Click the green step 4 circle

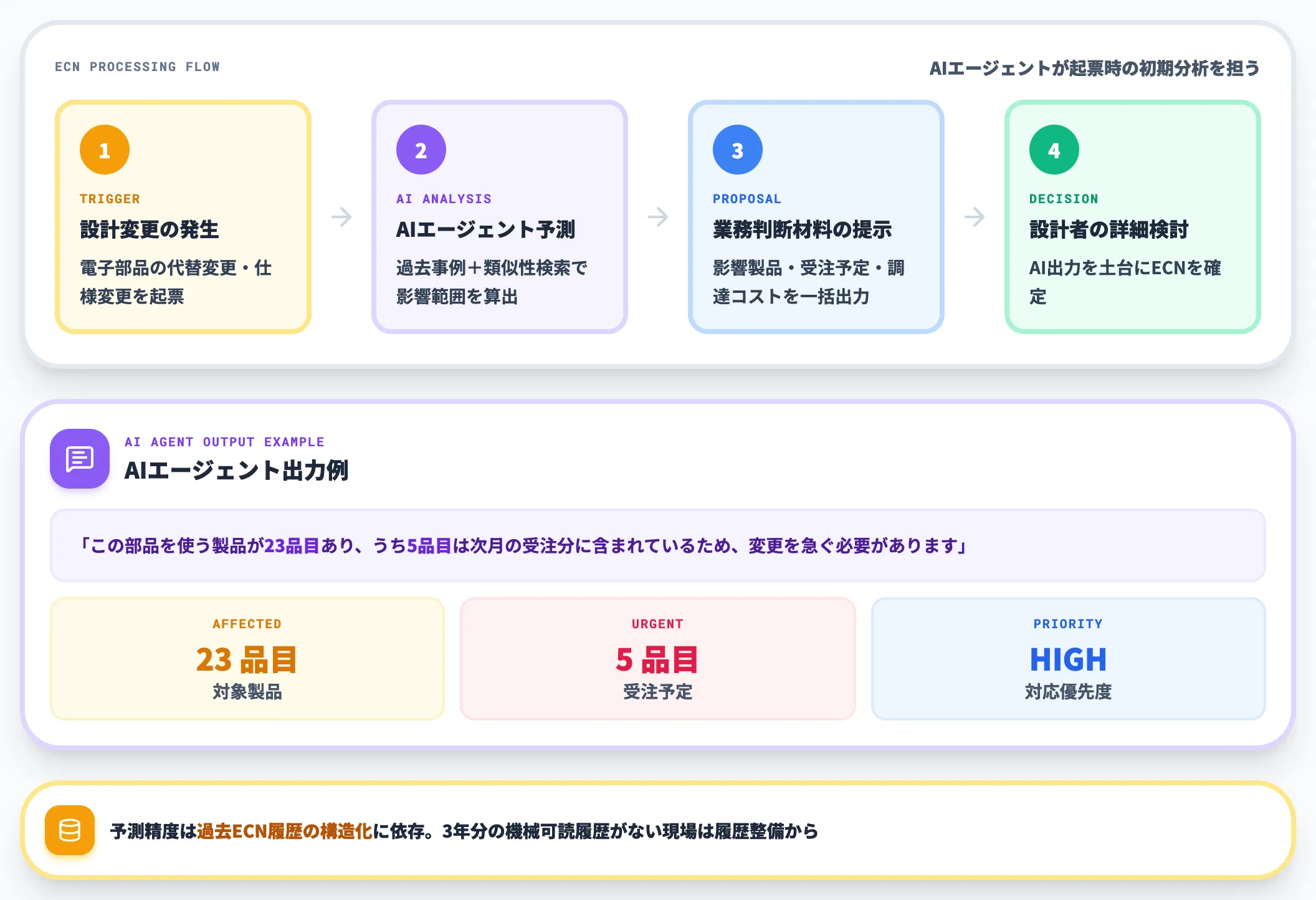1054,150
